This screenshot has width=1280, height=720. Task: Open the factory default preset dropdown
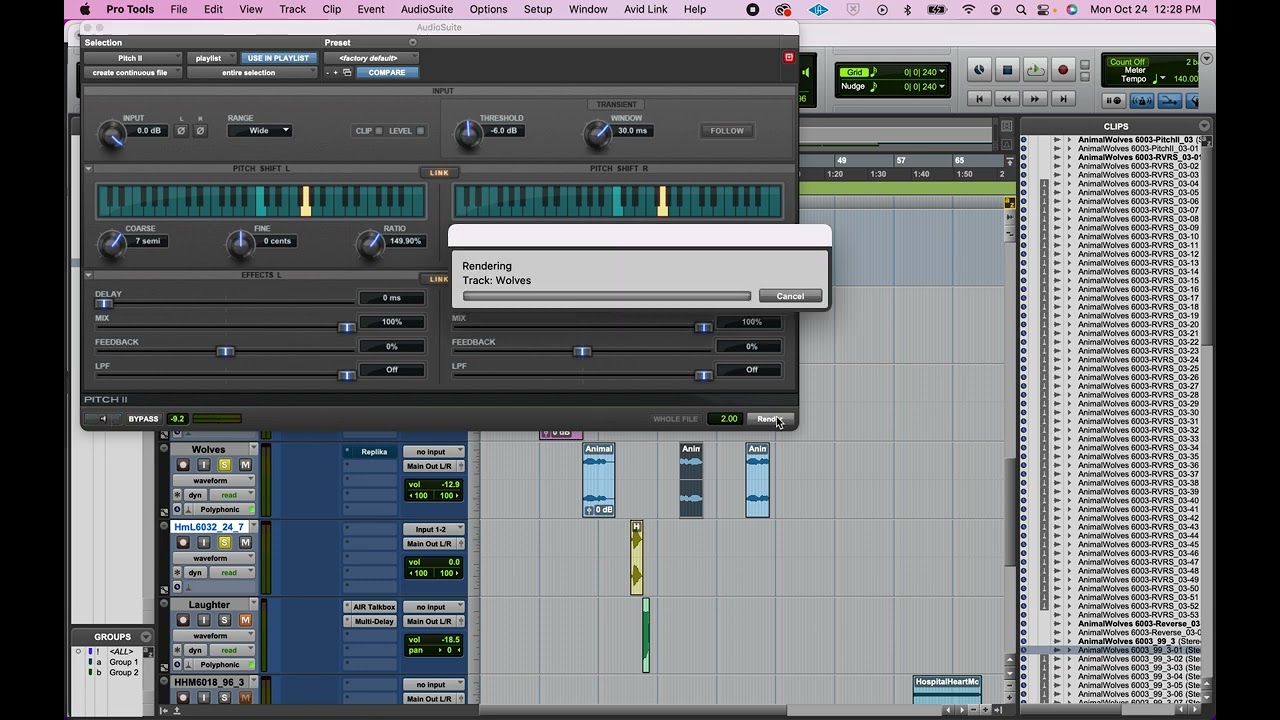click(x=370, y=58)
